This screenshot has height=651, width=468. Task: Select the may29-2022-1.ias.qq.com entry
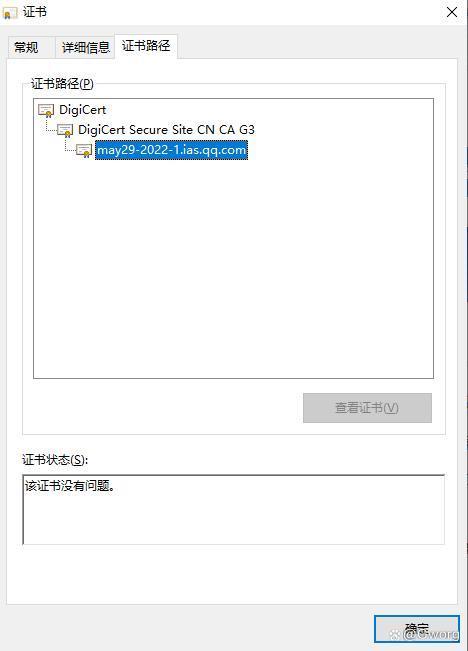point(171,150)
